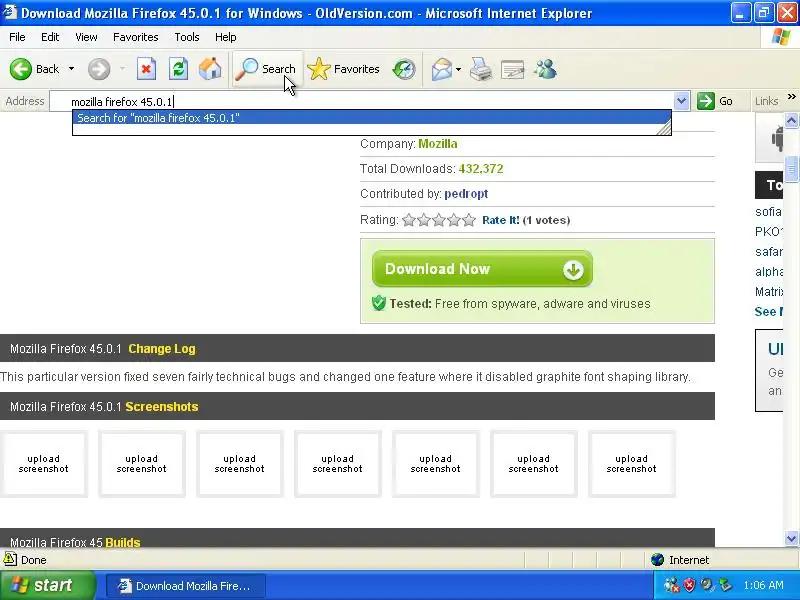Image resolution: width=800 pixels, height=600 pixels.
Task: Click the green Go button
Action: [x=715, y=101]
